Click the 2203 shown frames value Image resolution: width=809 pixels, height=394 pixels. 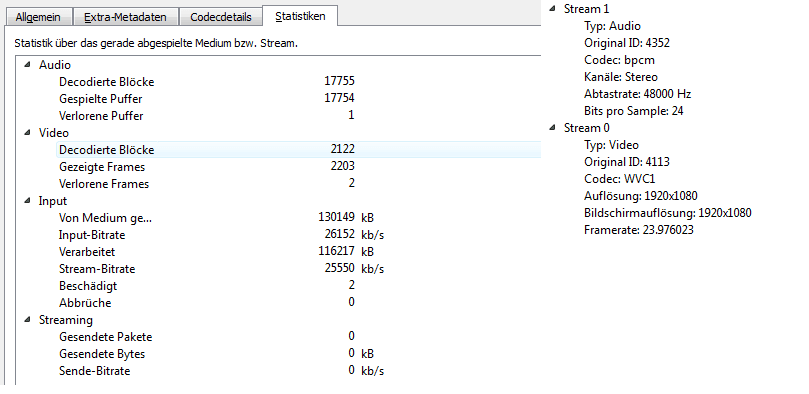point(343,167)
